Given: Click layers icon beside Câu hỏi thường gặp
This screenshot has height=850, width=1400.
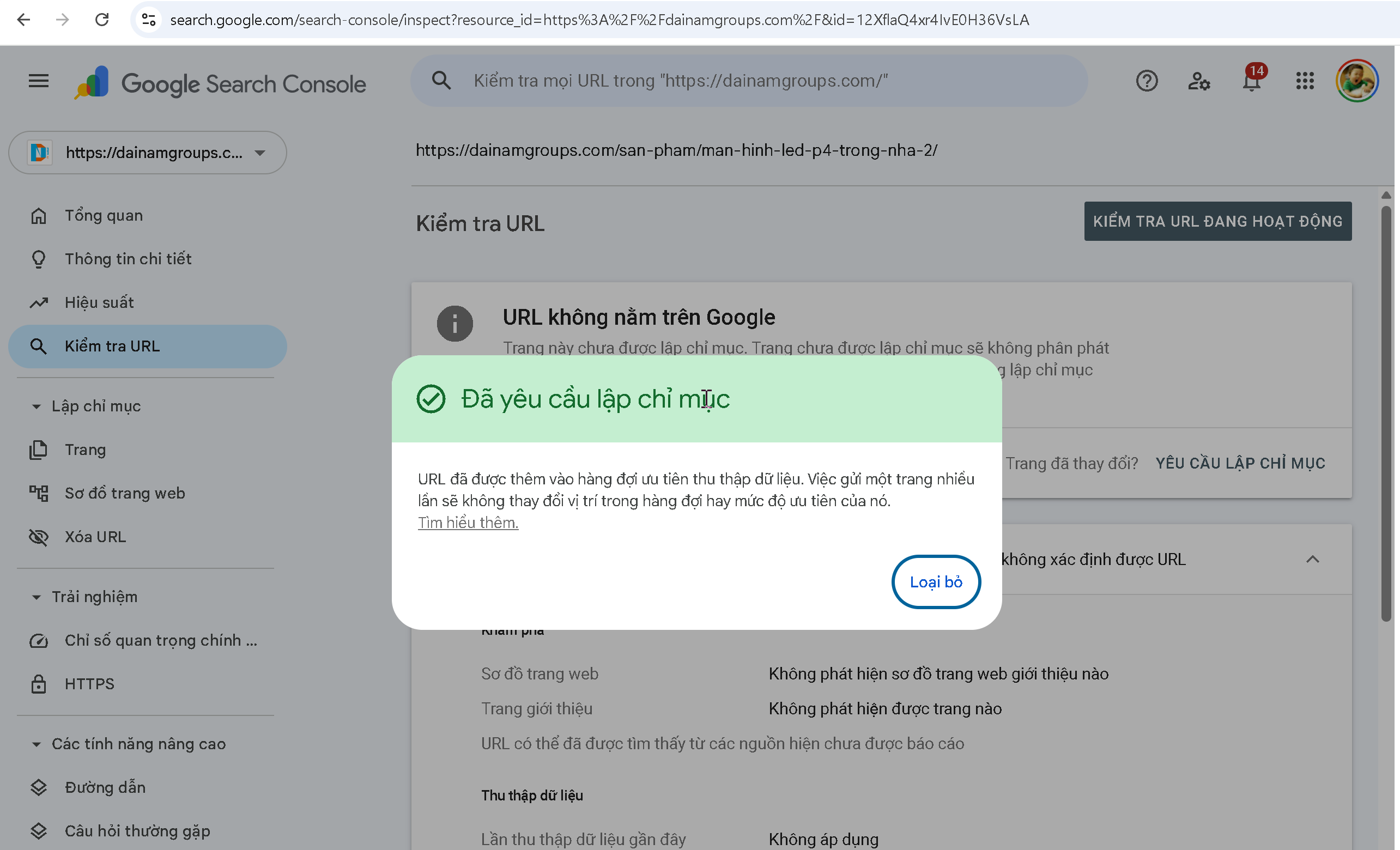Looking at the screenshot, I should (x=38, y=831).
